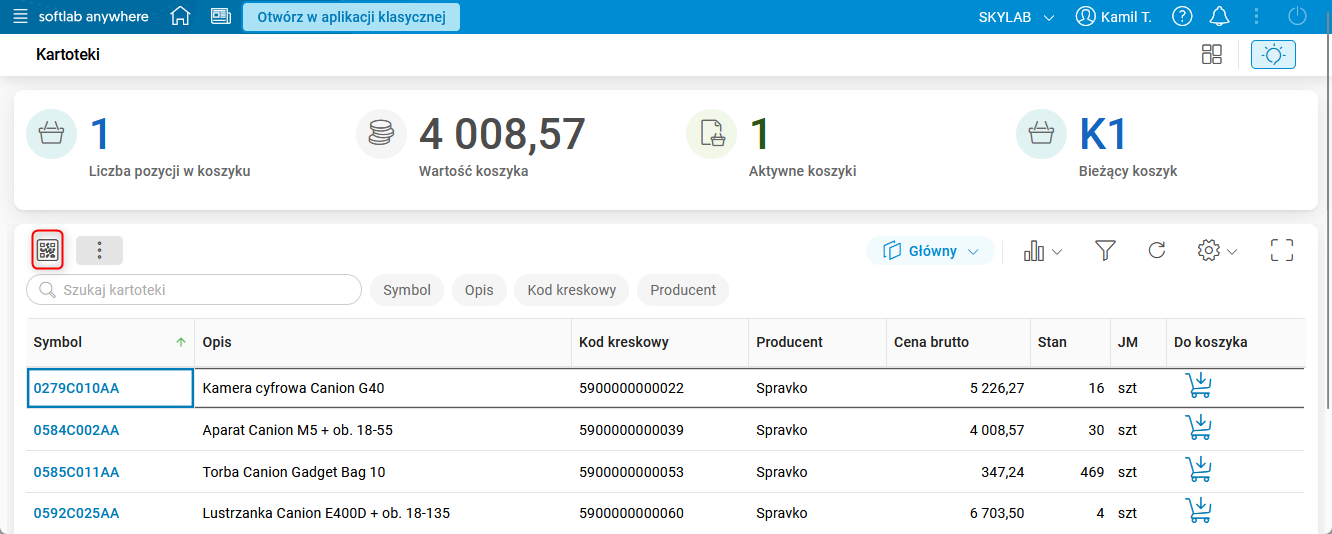This screenshot has width=1332, height=534.
Task: Click basket icon for 'Liczba pozycji w koszyku'
Action: [x=51, y=134]
